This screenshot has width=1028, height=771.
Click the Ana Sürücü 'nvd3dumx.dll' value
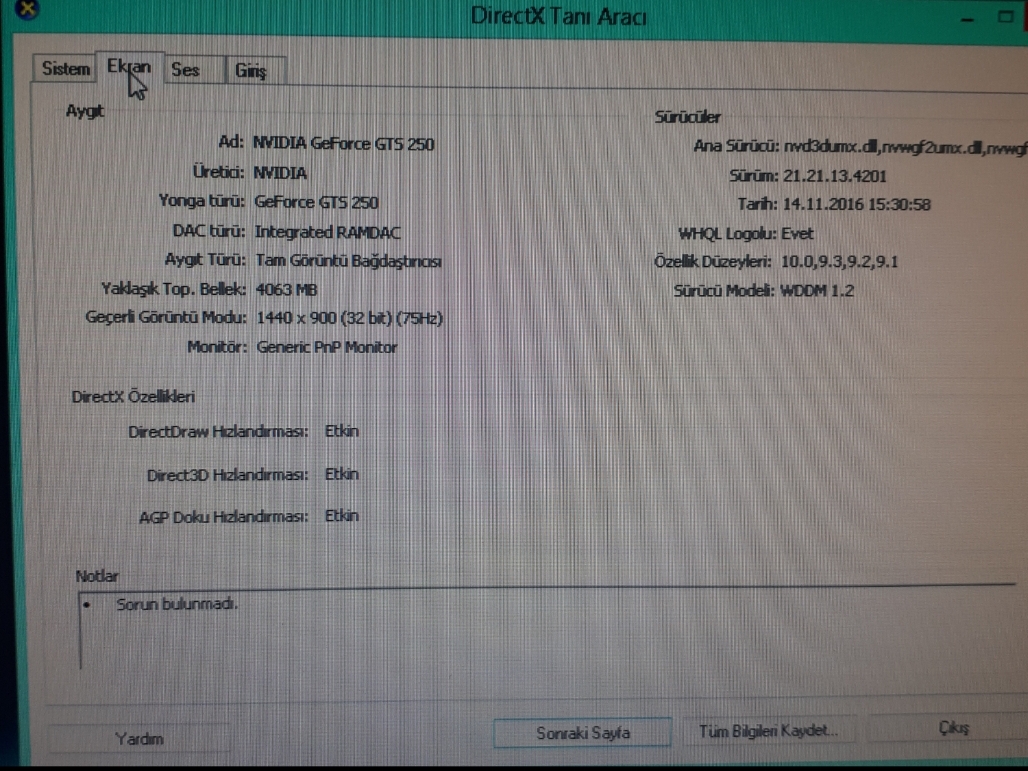click(906, 148)
